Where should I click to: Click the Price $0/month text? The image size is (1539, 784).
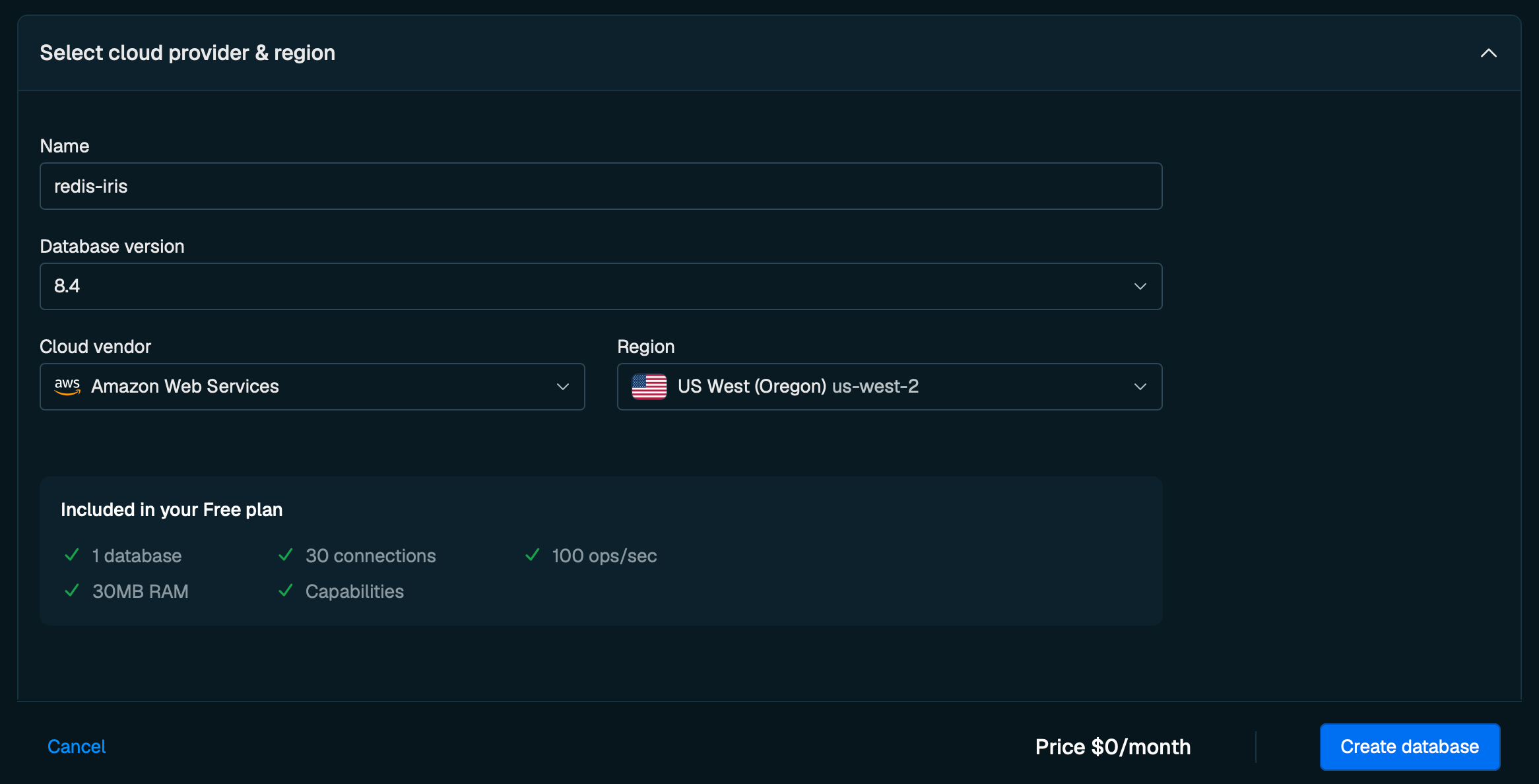tap(1113, 746)
